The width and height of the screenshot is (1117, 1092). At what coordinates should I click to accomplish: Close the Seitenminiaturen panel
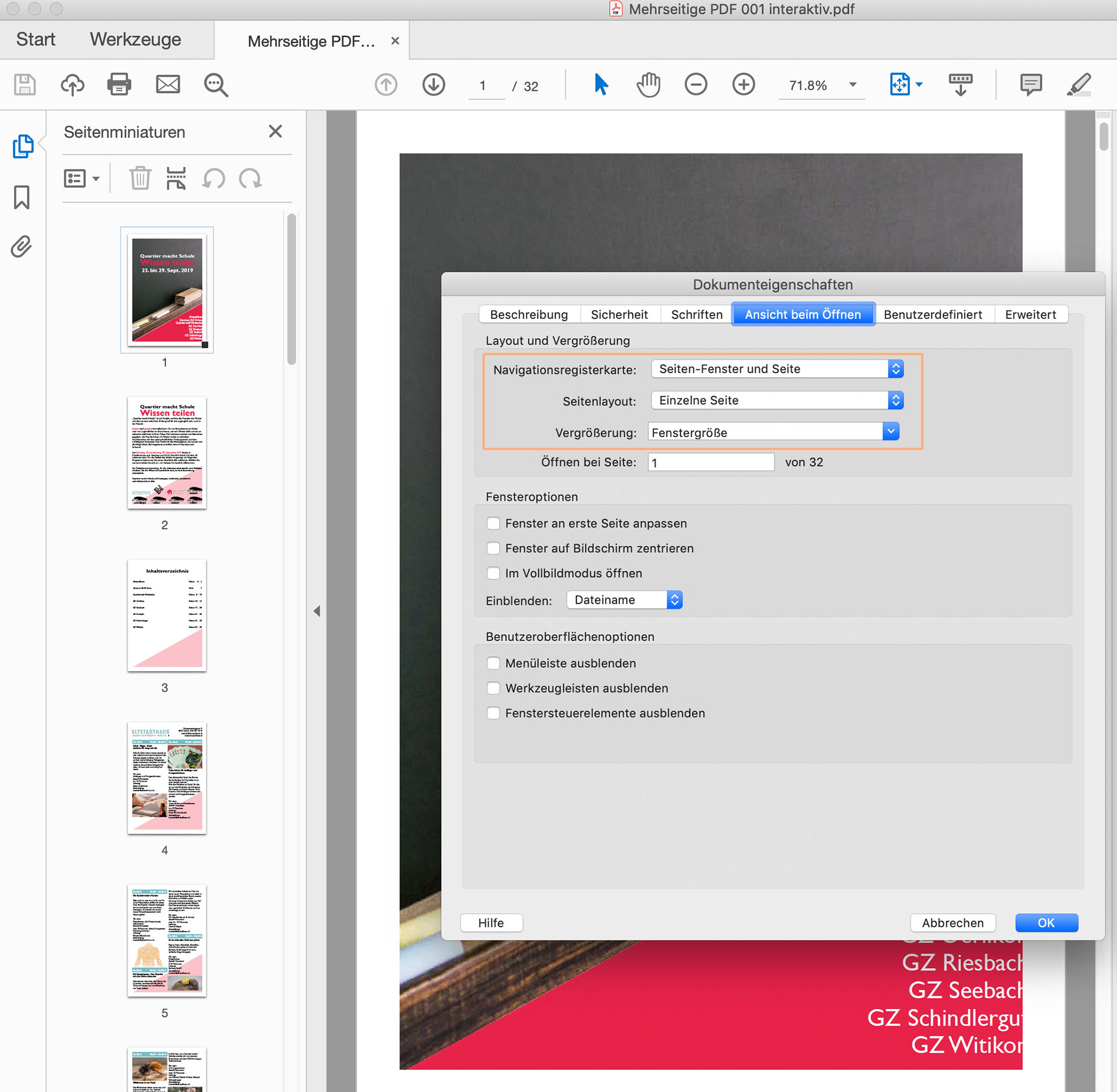pyautogui.click(x=275, y=131)
